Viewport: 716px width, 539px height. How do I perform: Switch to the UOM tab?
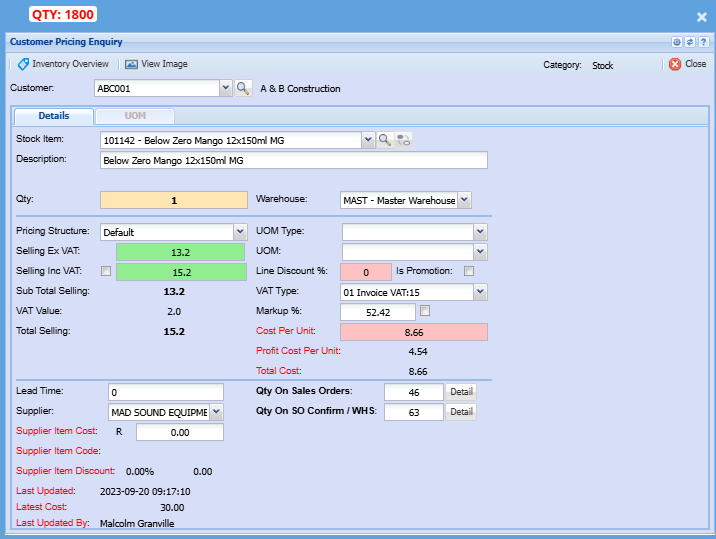point(134,116)
